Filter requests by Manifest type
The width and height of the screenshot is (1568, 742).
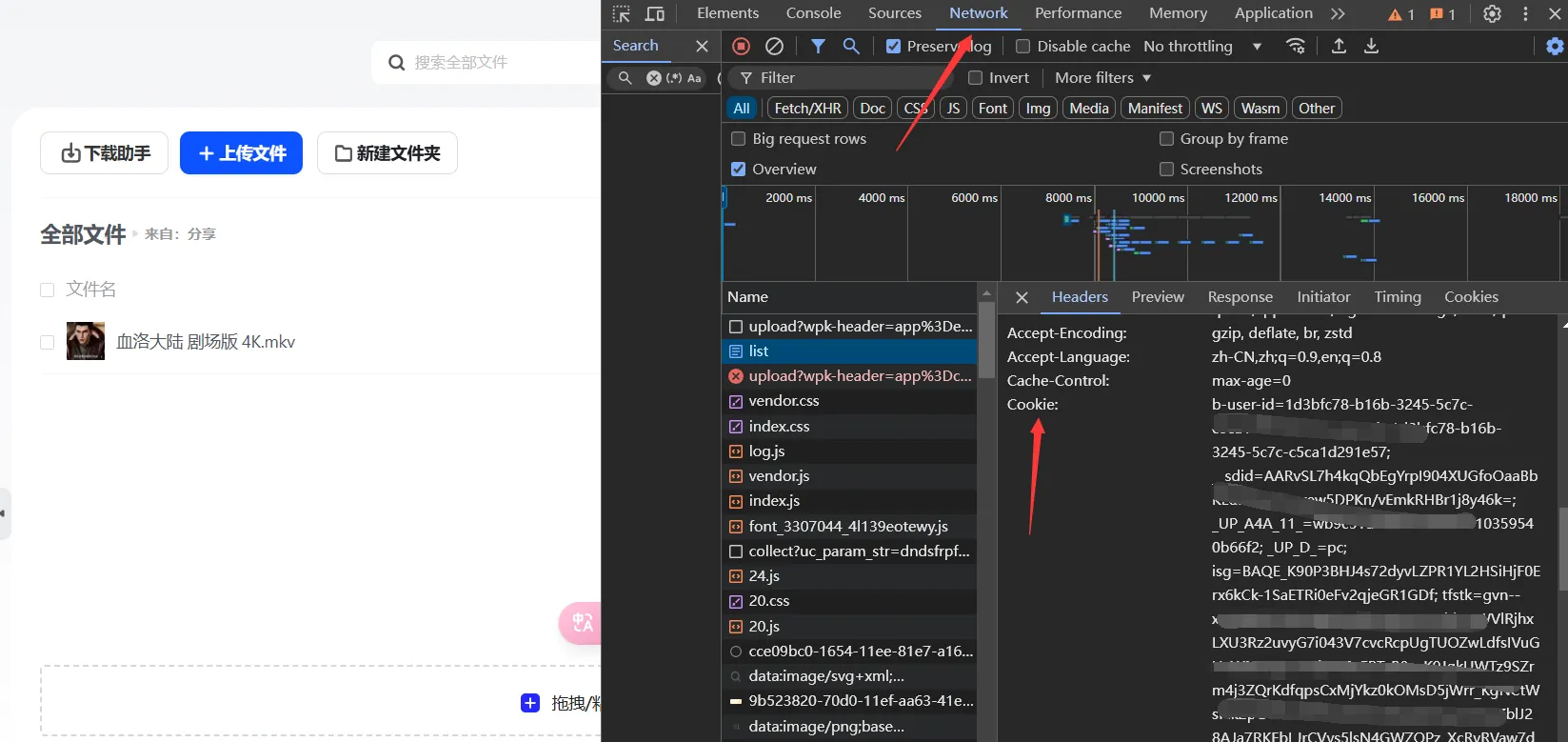[x=1155, y=109]
